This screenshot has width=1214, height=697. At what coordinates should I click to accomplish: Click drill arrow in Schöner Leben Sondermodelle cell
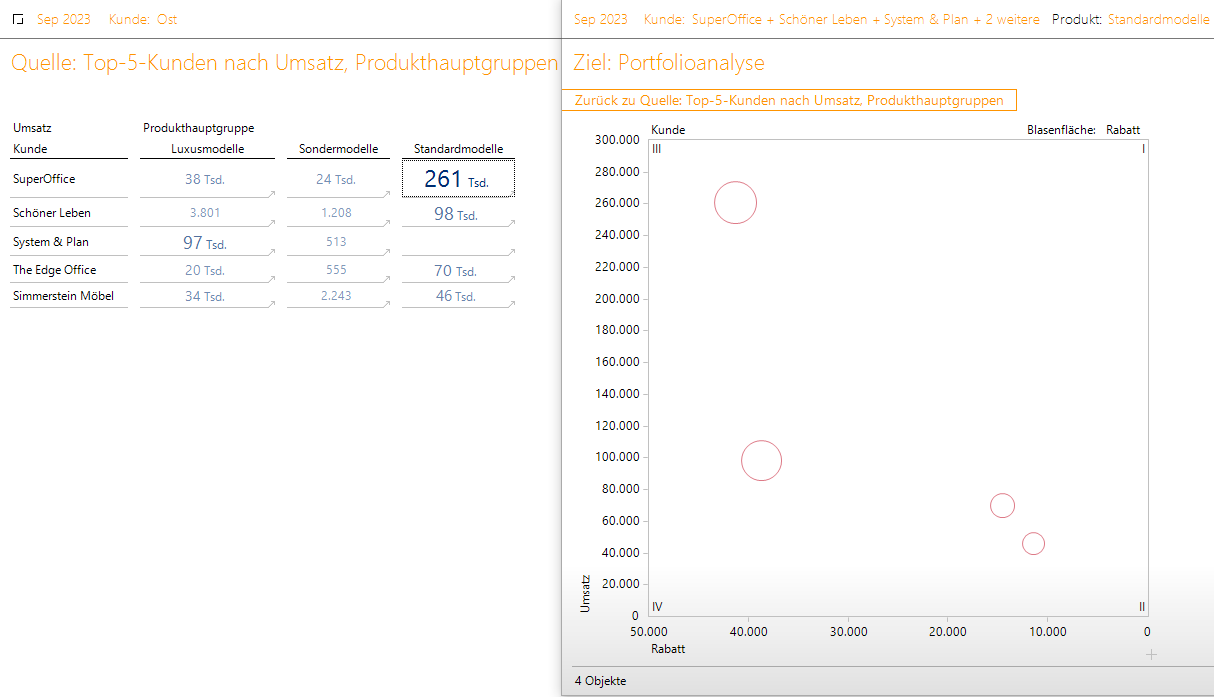[x=386, y=222]
